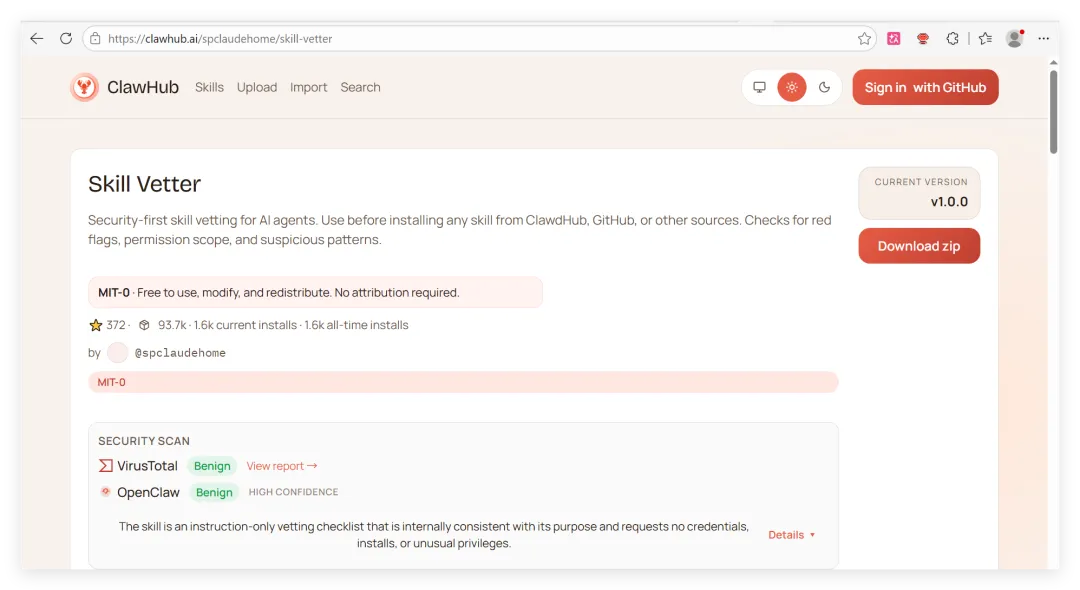Click the 1.6k current installs text
The image size is (1080, 590).
tap(245, 325)
